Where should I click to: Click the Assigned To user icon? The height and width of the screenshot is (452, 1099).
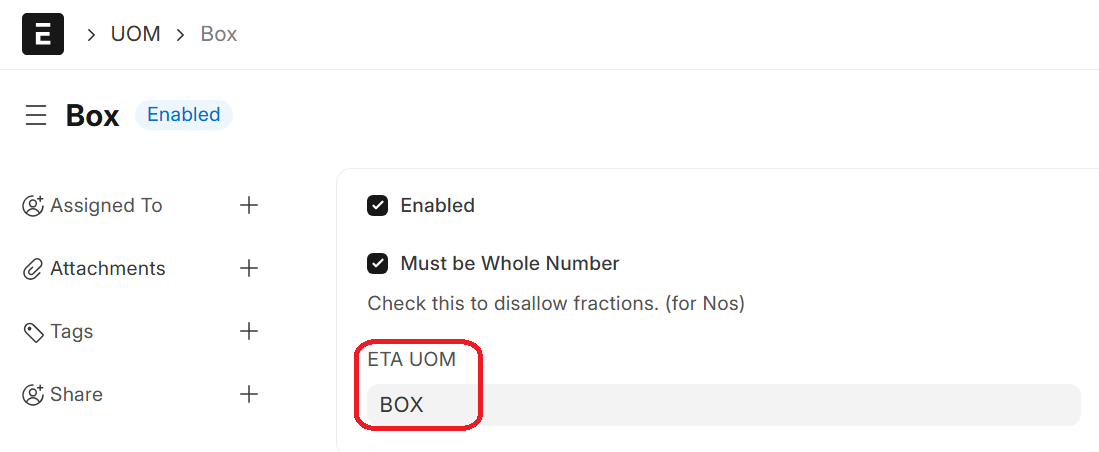(x=33, y=206)
